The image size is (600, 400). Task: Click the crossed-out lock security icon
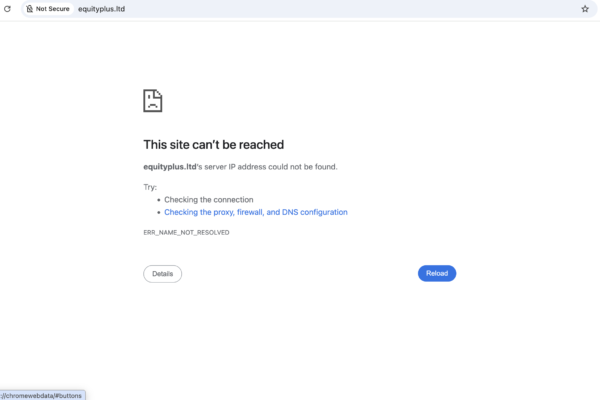click(29, 9)
